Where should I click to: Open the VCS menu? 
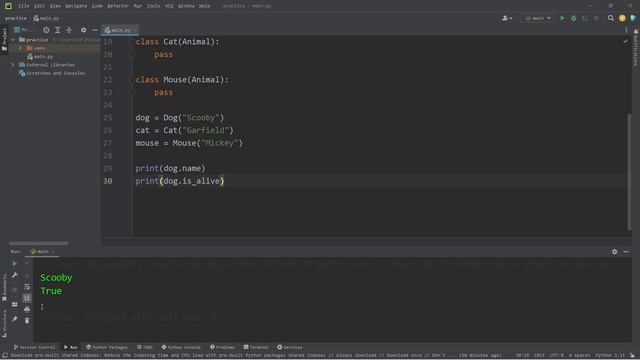[169, 6]
